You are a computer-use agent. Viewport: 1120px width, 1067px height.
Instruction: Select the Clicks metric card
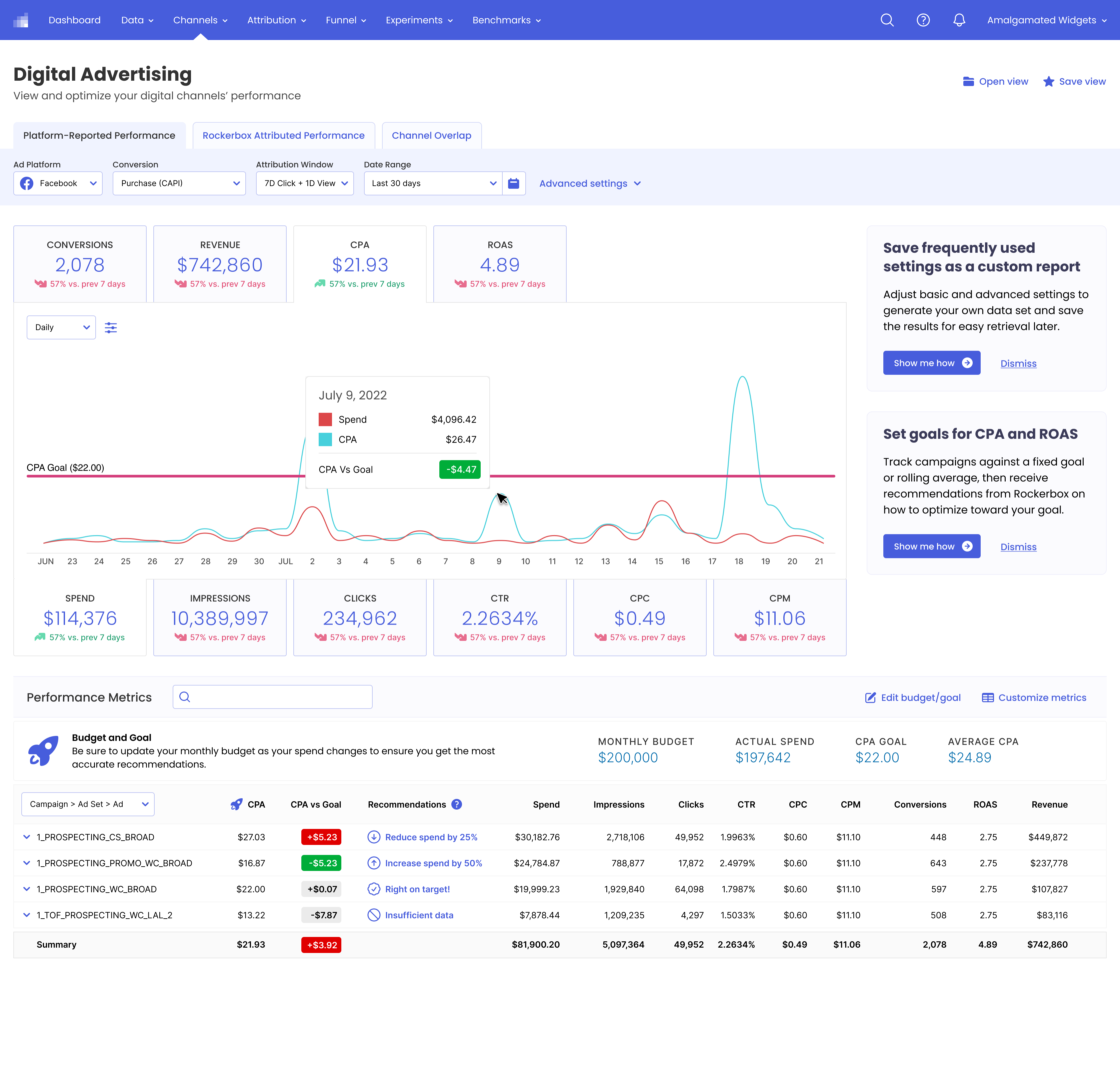[x=360, y=618]
